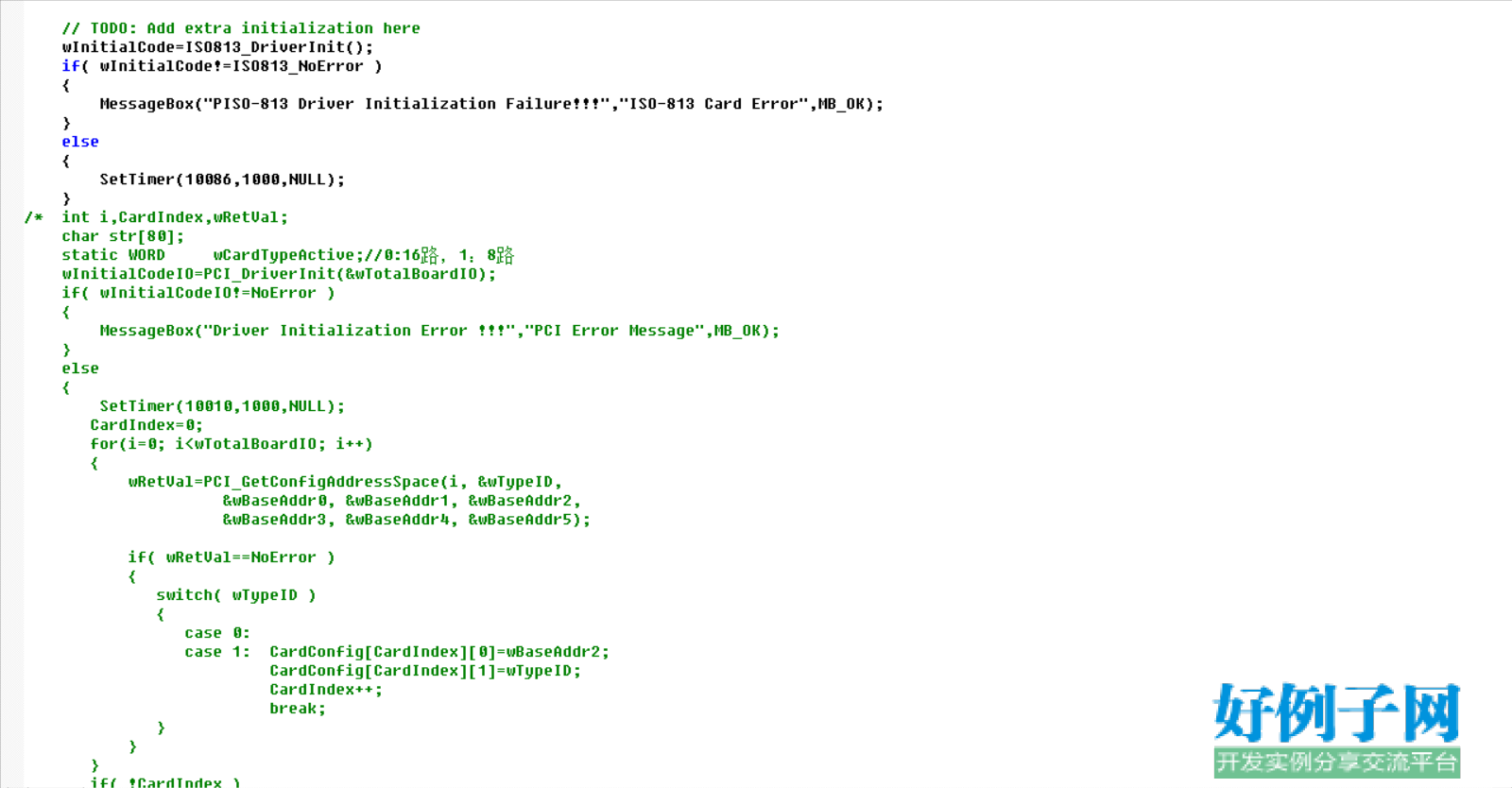1512x788 pixels.
Task: Click the first MessageBox PISO-813 line
Action: coord(491,104)
